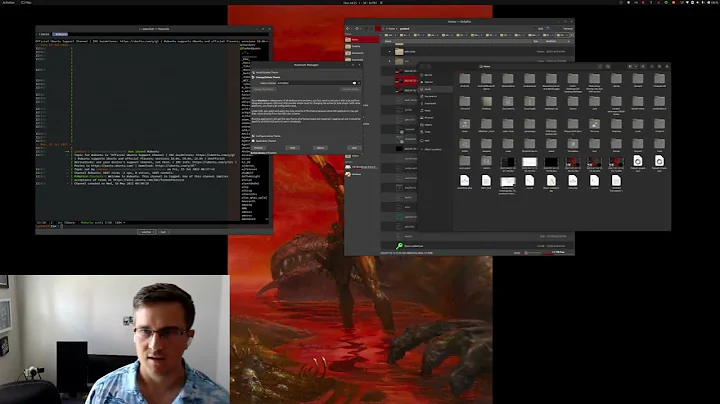The width and height of the screenshot is (720, 404).
Task: Click the Help button in Kvantum Manager
Action: tap(292, 148)
